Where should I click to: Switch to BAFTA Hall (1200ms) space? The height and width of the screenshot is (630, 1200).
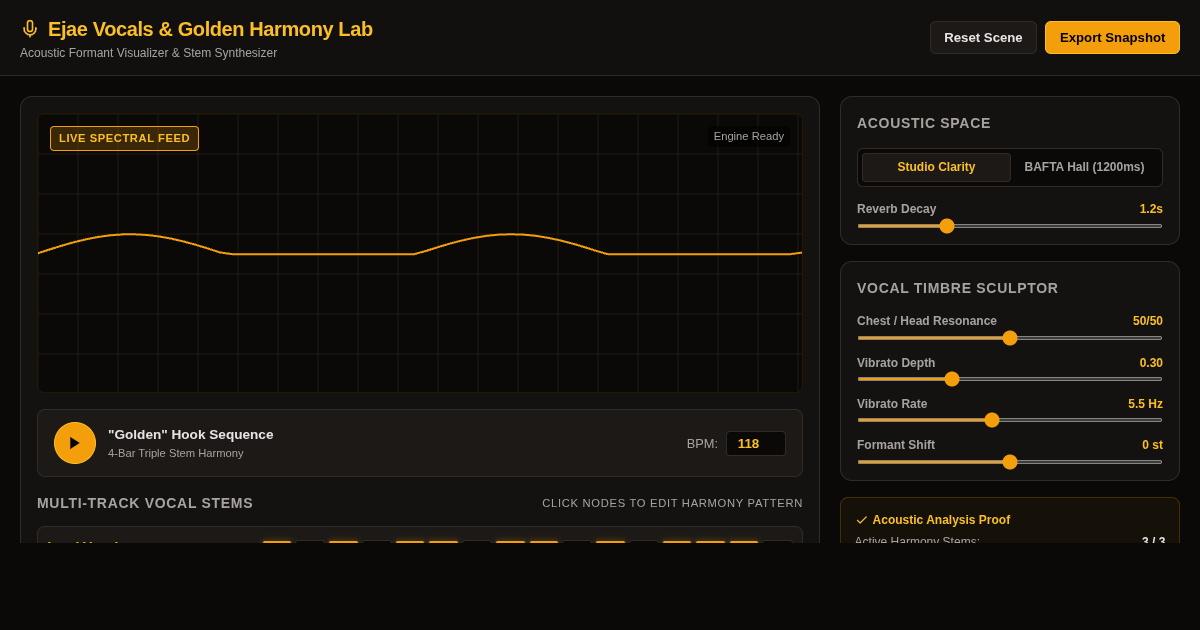coord(1084,167)
